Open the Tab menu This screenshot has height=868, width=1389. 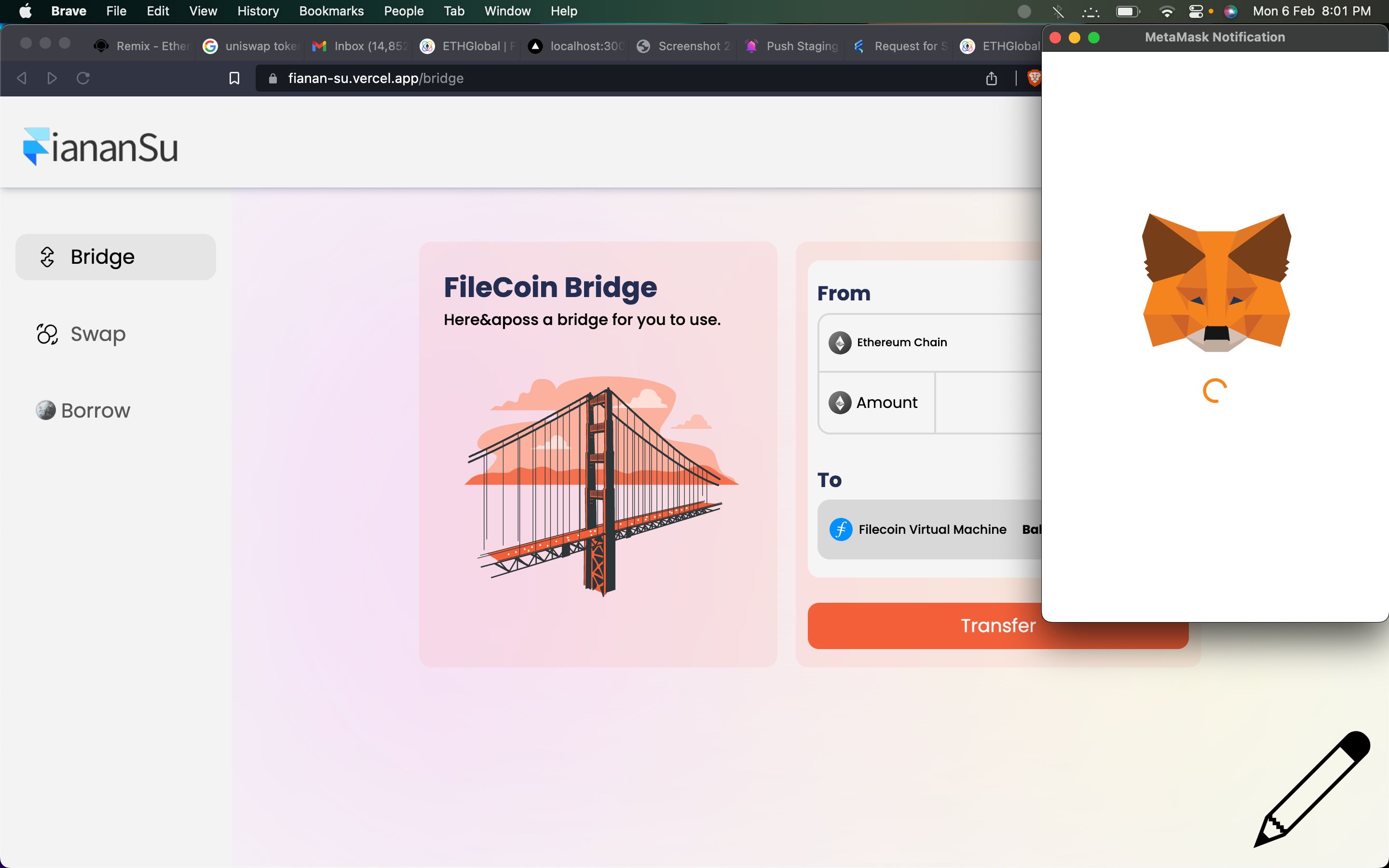[x=453, y=11]
